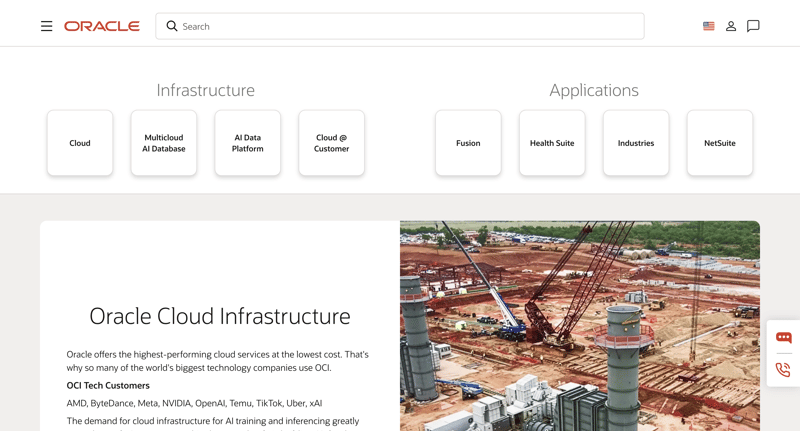Click the red phone call widget icon
The height and width of the screenshot is (431, 800).
[784, 369]
